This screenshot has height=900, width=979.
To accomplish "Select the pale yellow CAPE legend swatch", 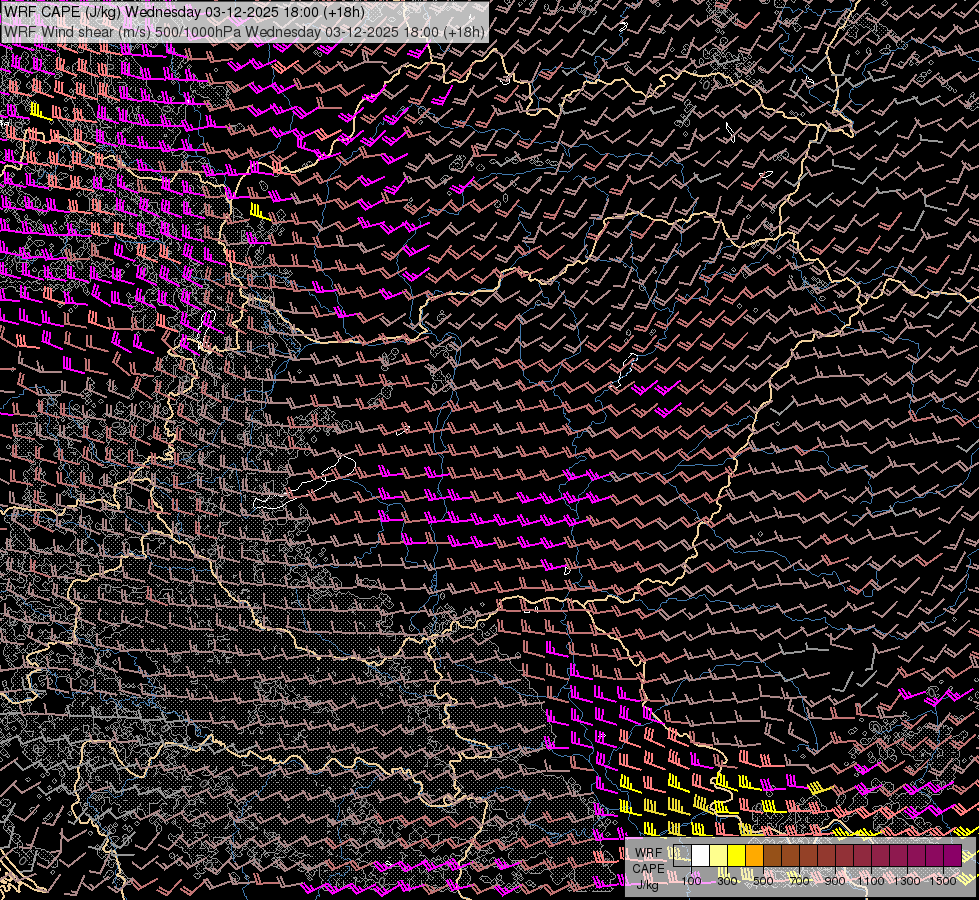I will pyautogui.click(x=719, y=856).
